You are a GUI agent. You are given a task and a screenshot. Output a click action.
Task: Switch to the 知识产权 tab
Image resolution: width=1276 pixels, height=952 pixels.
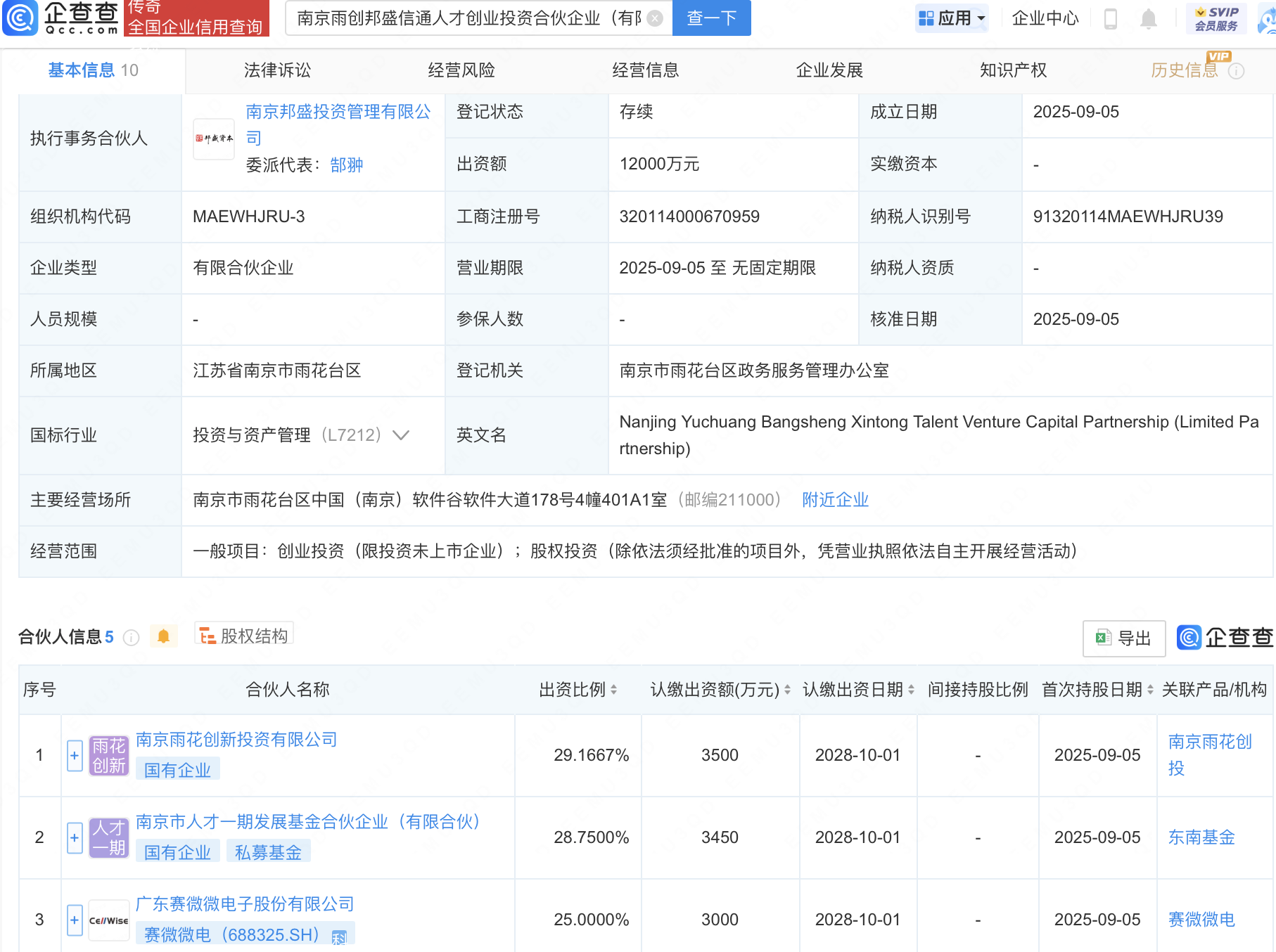pyautogui.click(x=1013, y=70)
